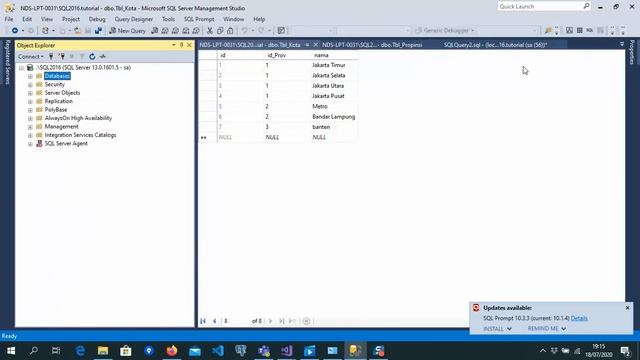Image resolution: width=640 pixels, height=360 pixels.
Task: Click the Cut scissors icon
Action: 210,31
